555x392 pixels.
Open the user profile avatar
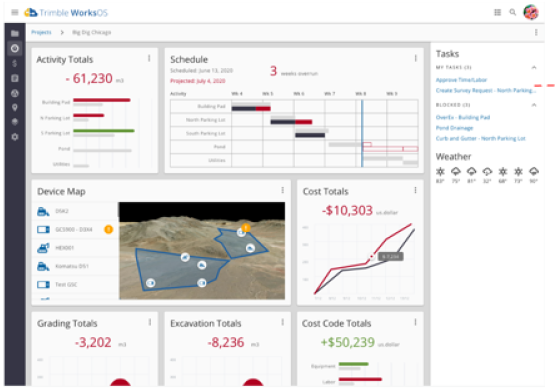531,12
